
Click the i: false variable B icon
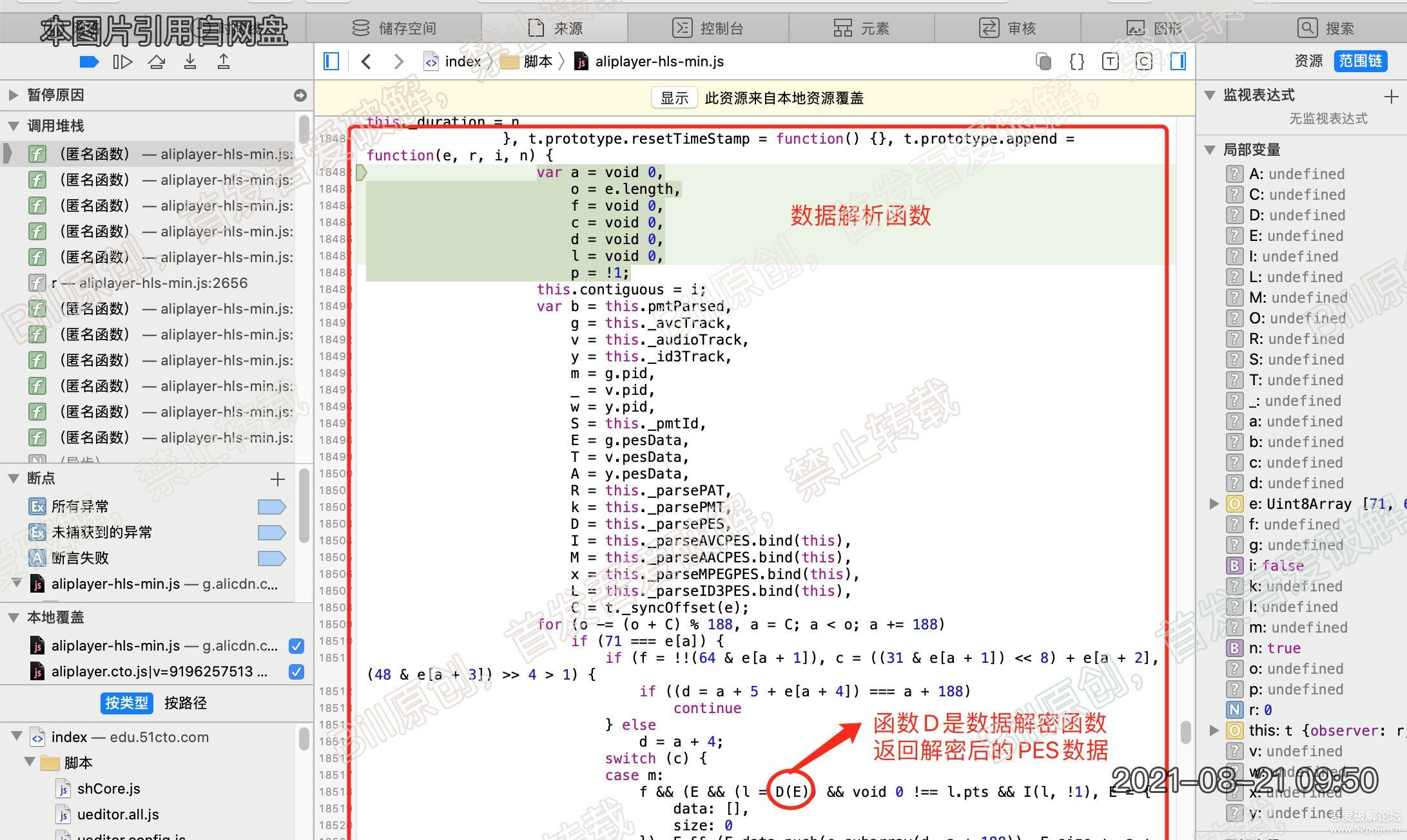1234,566
